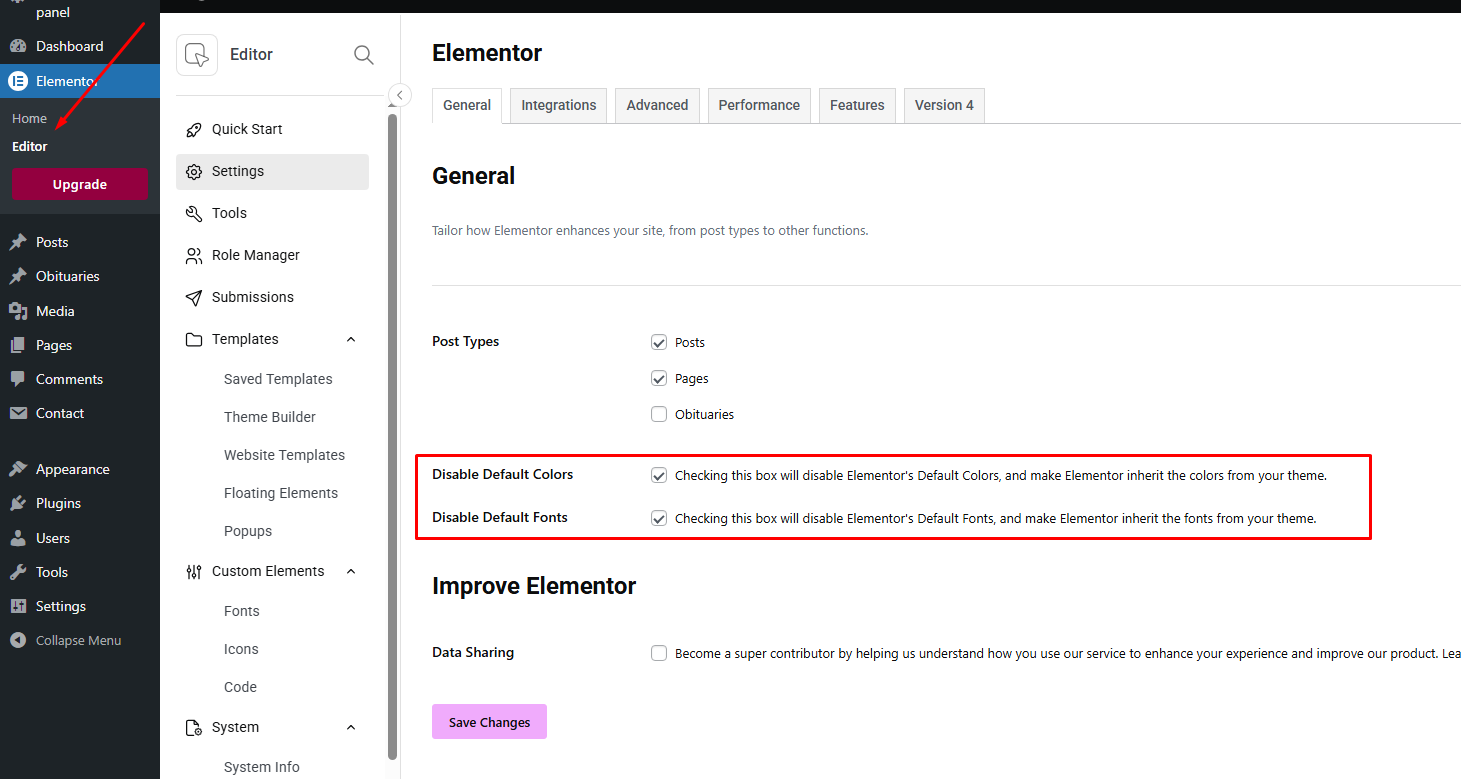The width and height of the screenshot is (1461, 779).
Task: Switch to the Integrations tab
Action: (x=558, y=105)
